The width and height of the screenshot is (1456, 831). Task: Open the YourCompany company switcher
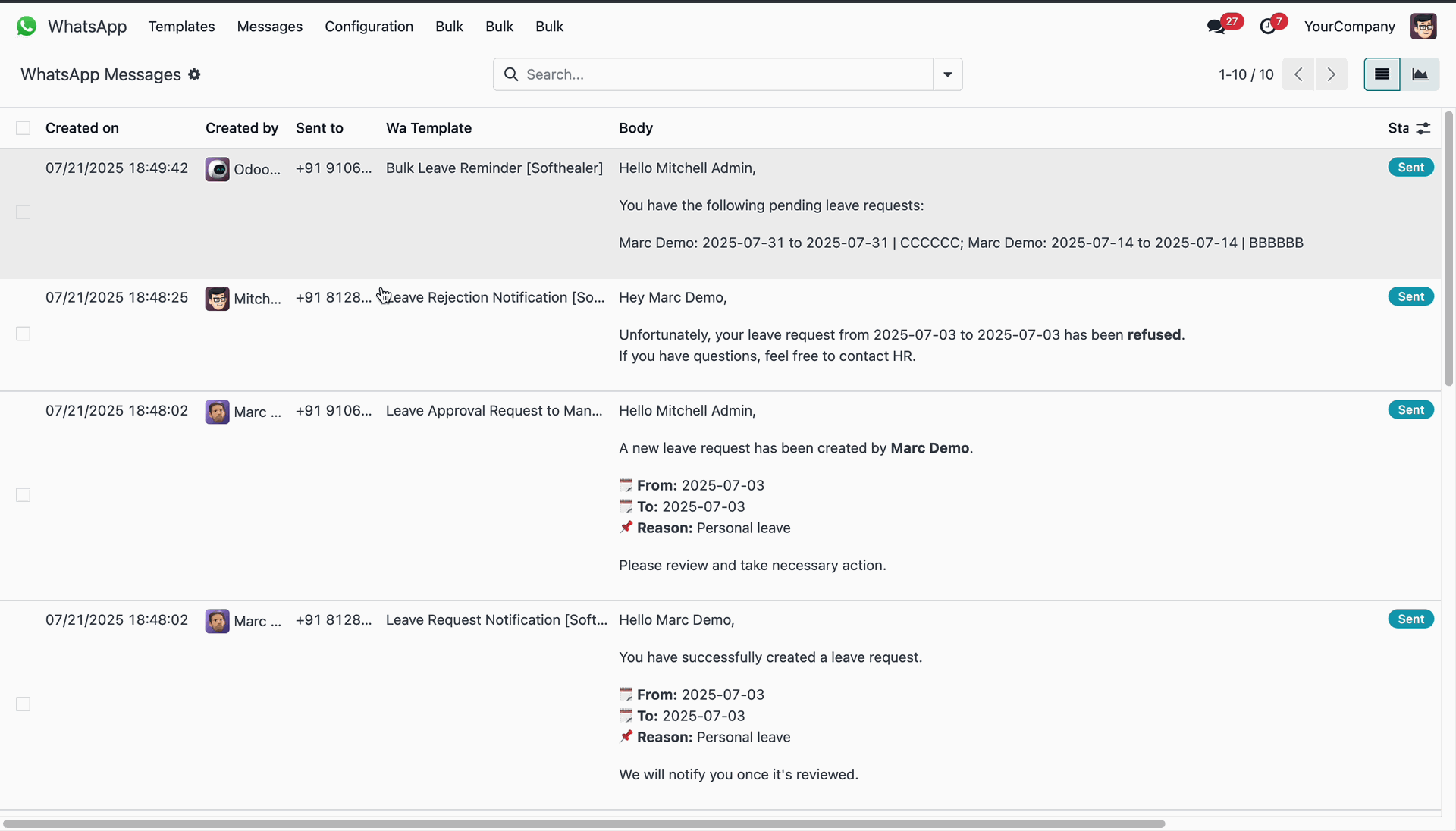pyautogui.click(x=1349, y=27)
